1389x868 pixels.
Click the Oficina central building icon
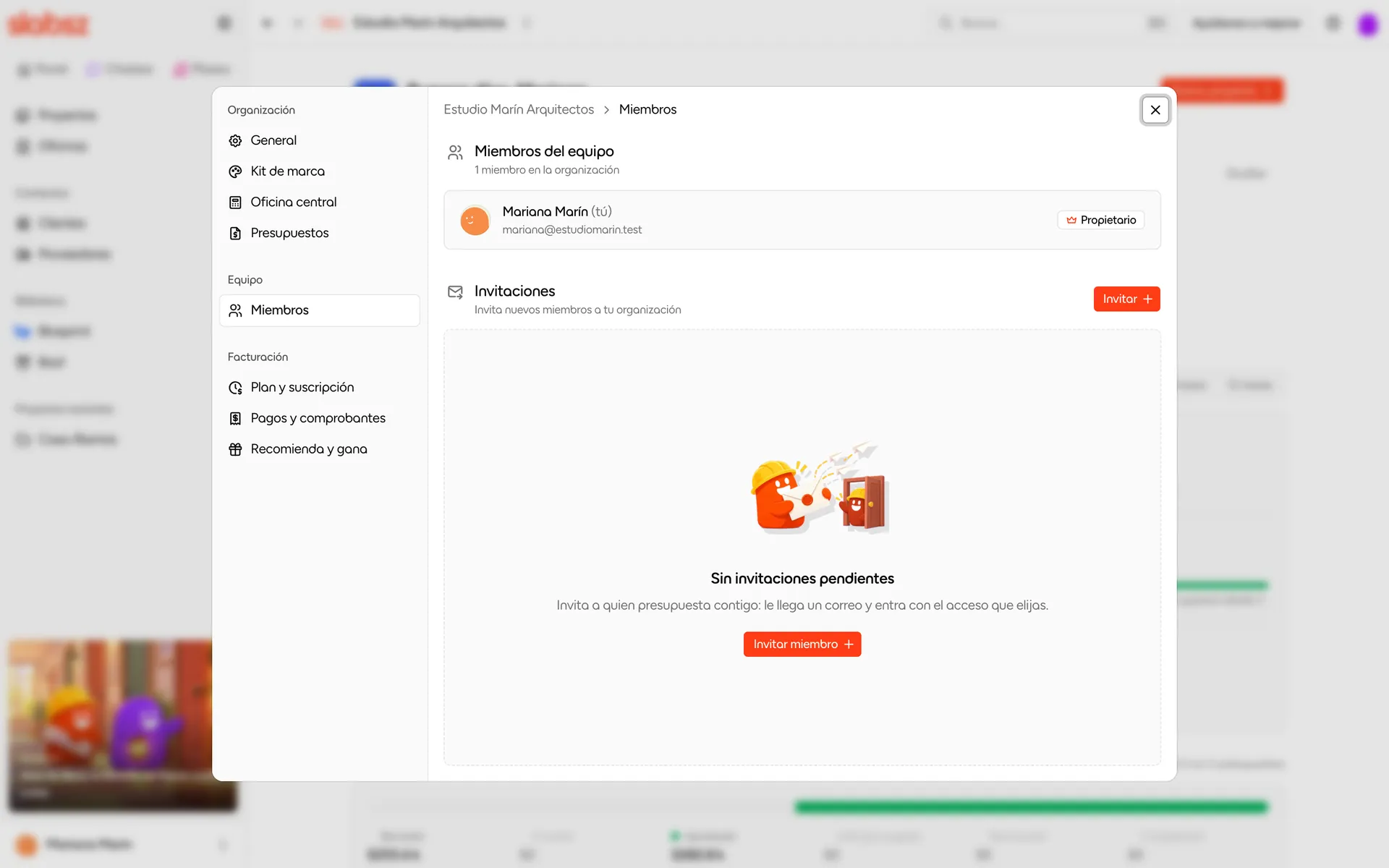(235, 203)
